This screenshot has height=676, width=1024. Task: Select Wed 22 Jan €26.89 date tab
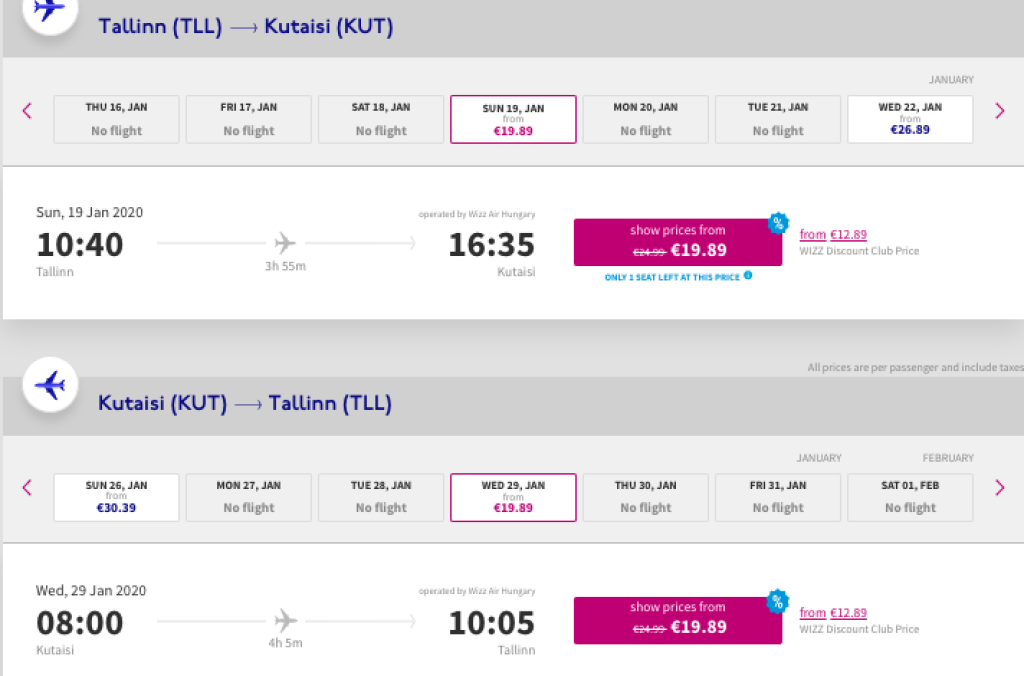[x=909, y=119]
